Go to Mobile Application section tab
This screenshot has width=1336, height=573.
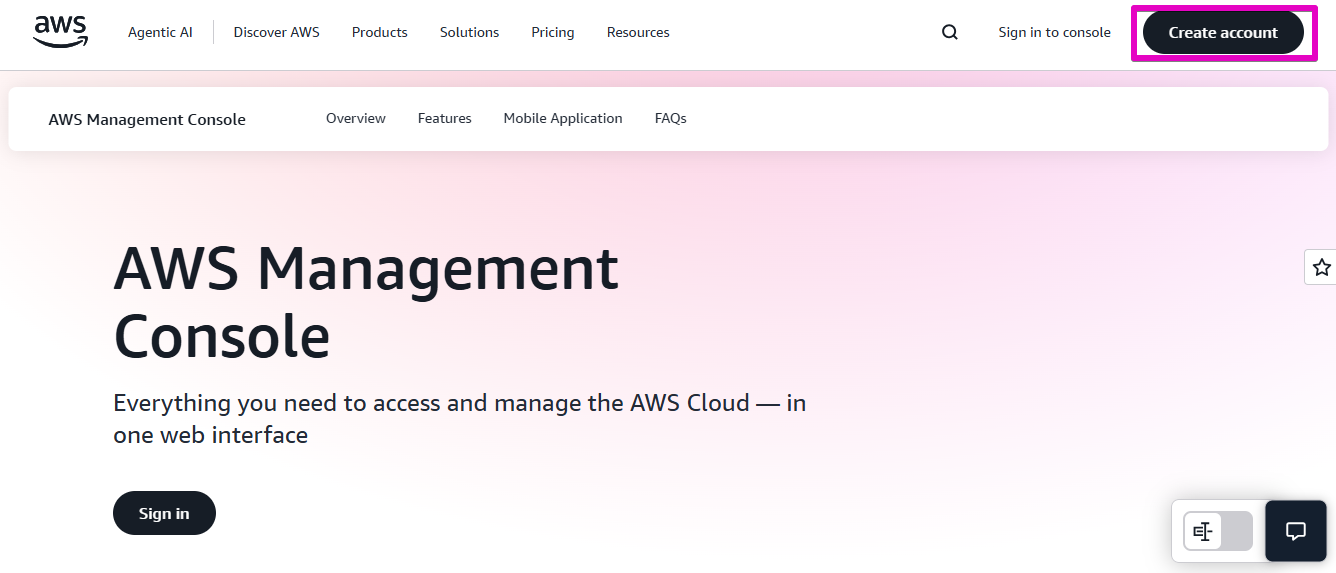click(563, 118)
